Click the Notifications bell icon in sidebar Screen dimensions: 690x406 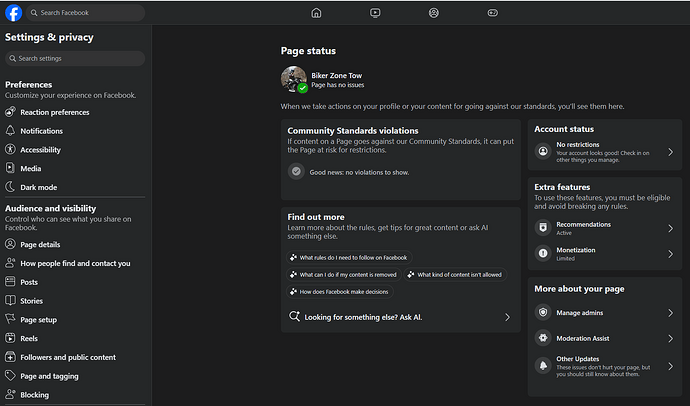point(10,131)
